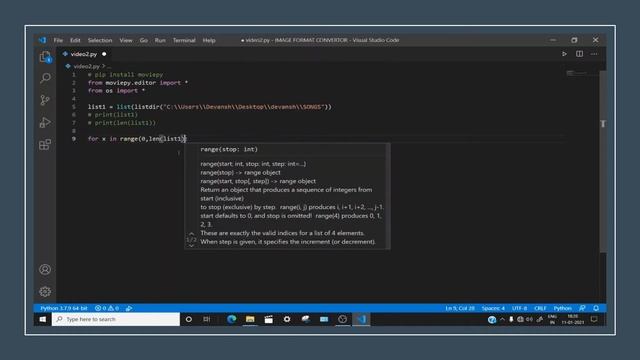Run Python file with play button
Viewport: 640px width, 360px height.
pyautogui.click(x=564, y=54)
